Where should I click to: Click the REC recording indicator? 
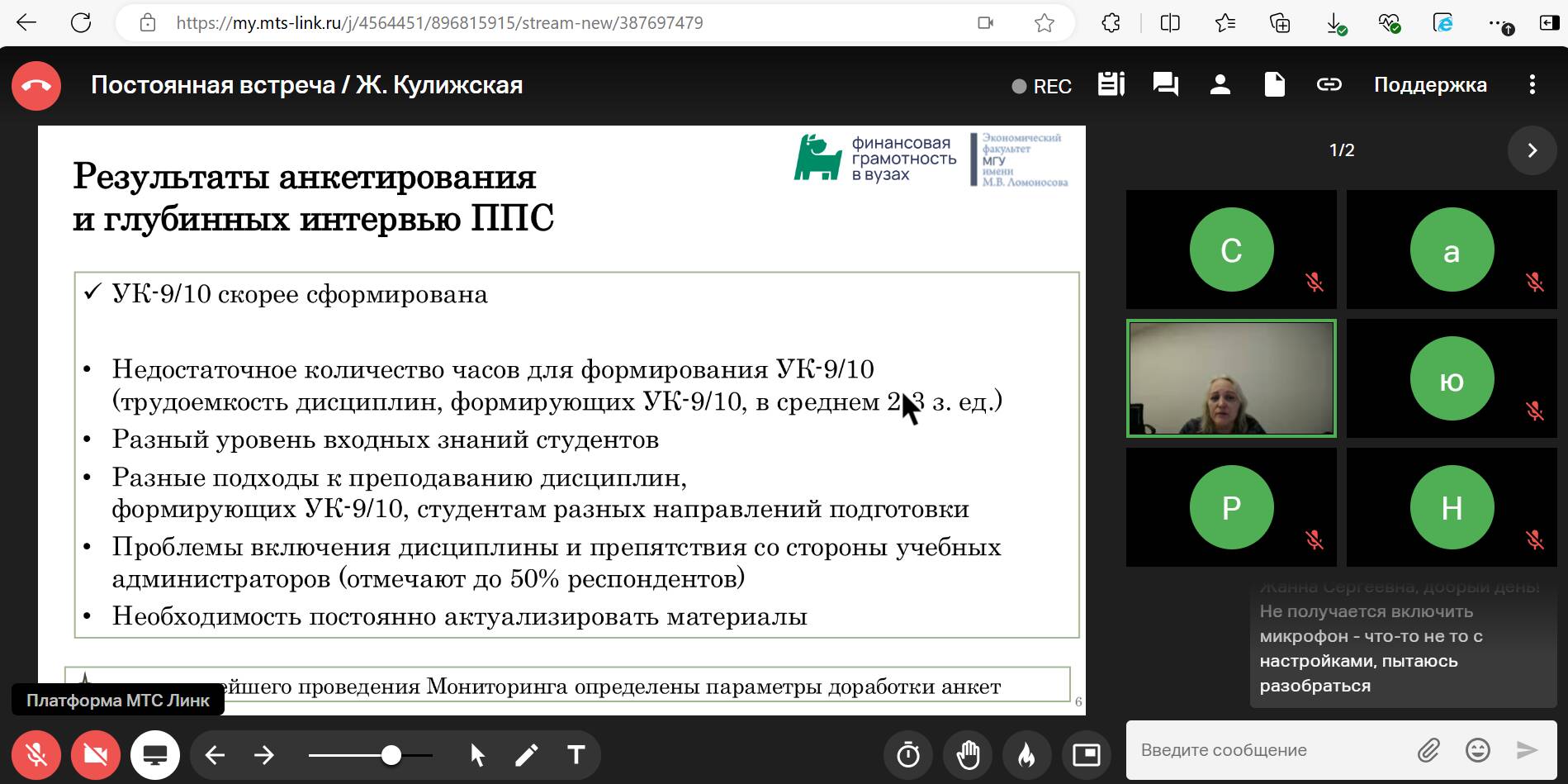(1042, 86)
